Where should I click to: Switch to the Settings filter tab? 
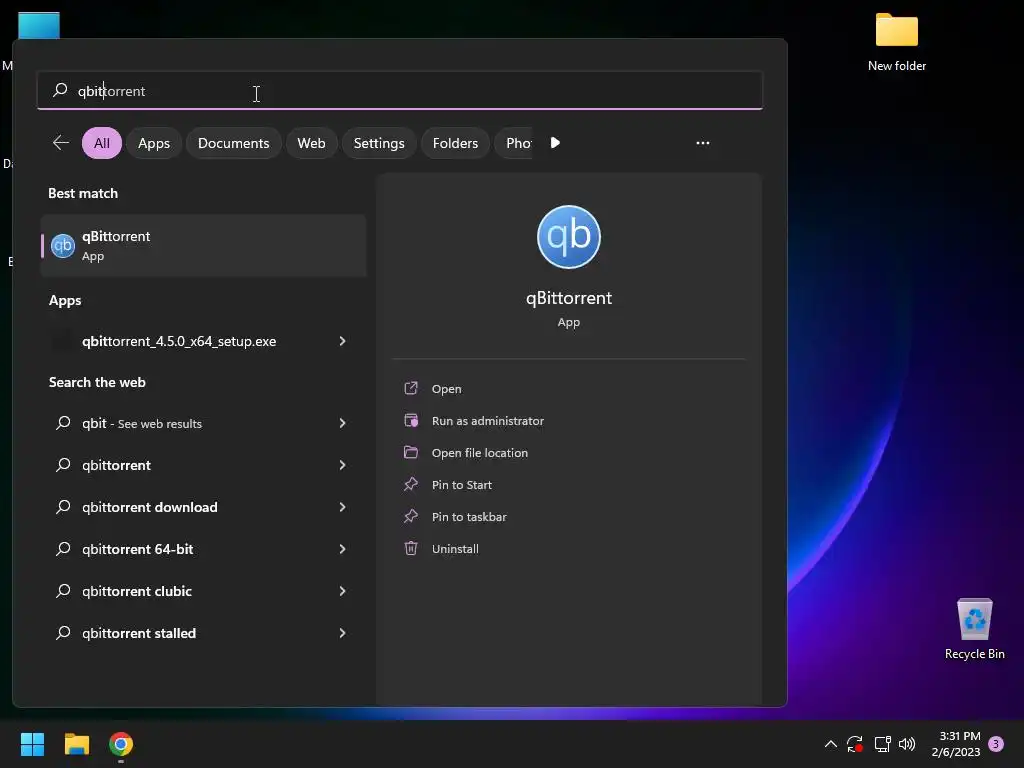click(379, 143)
